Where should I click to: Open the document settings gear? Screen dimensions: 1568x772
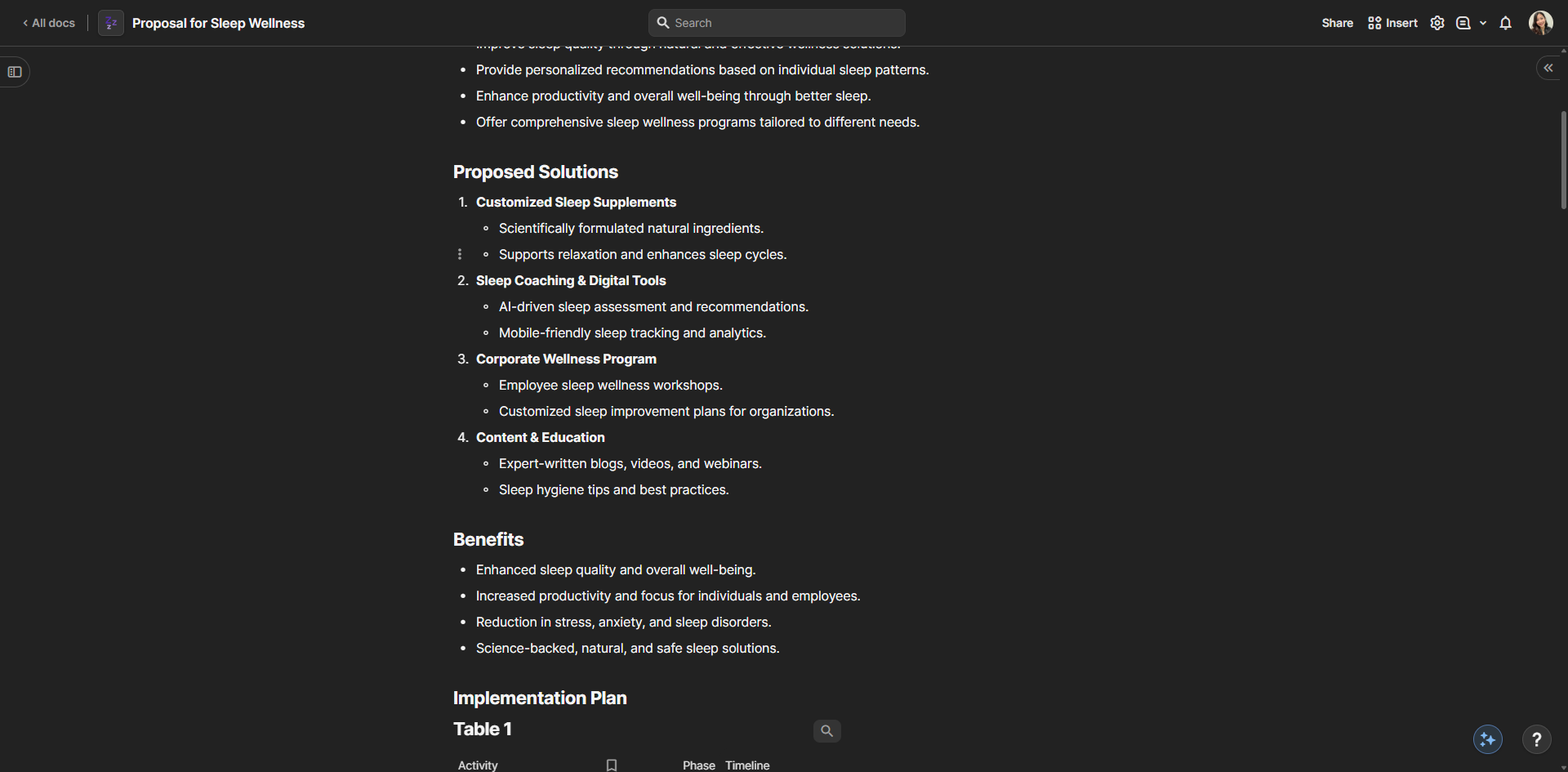point(1437,23)
